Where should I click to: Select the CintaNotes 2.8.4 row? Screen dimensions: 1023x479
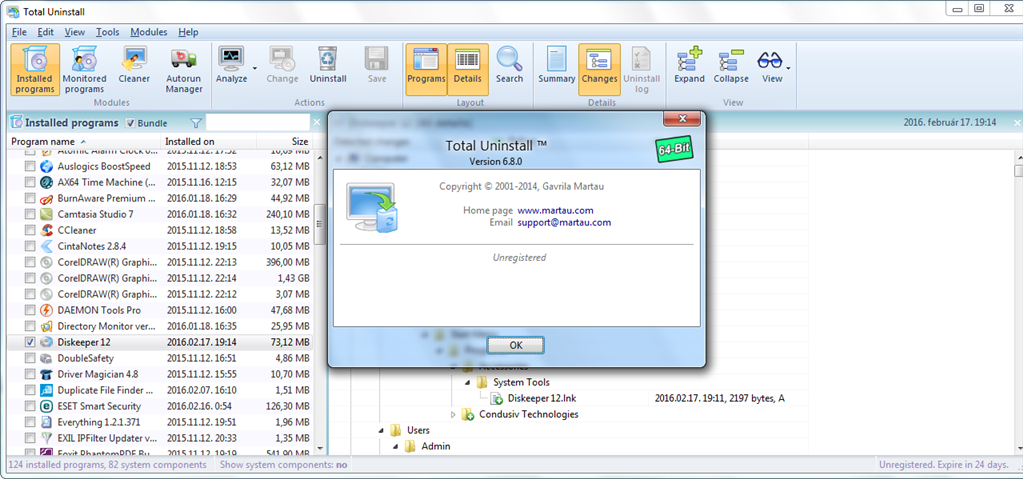point(160,246)
